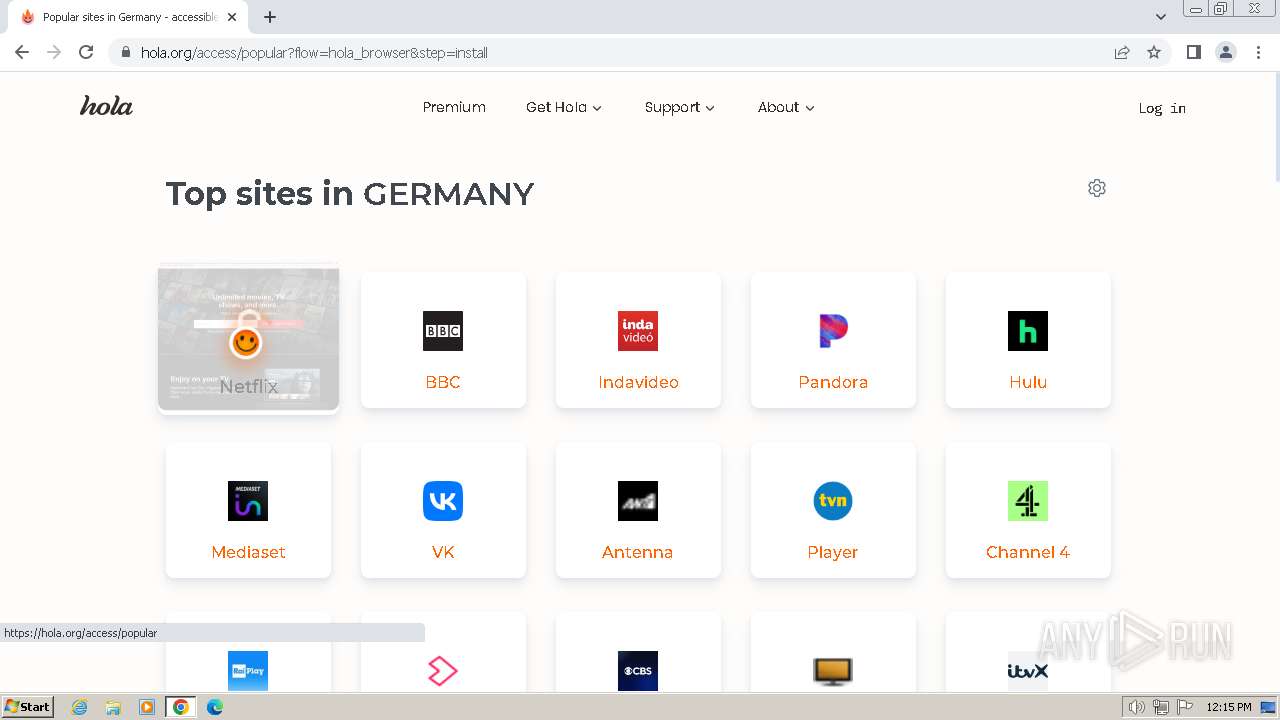Image resolution: width=1280 pixels, height=720 pixels.
Task: Open the tab search dropdown arrow
Action: pos(1160,16)
